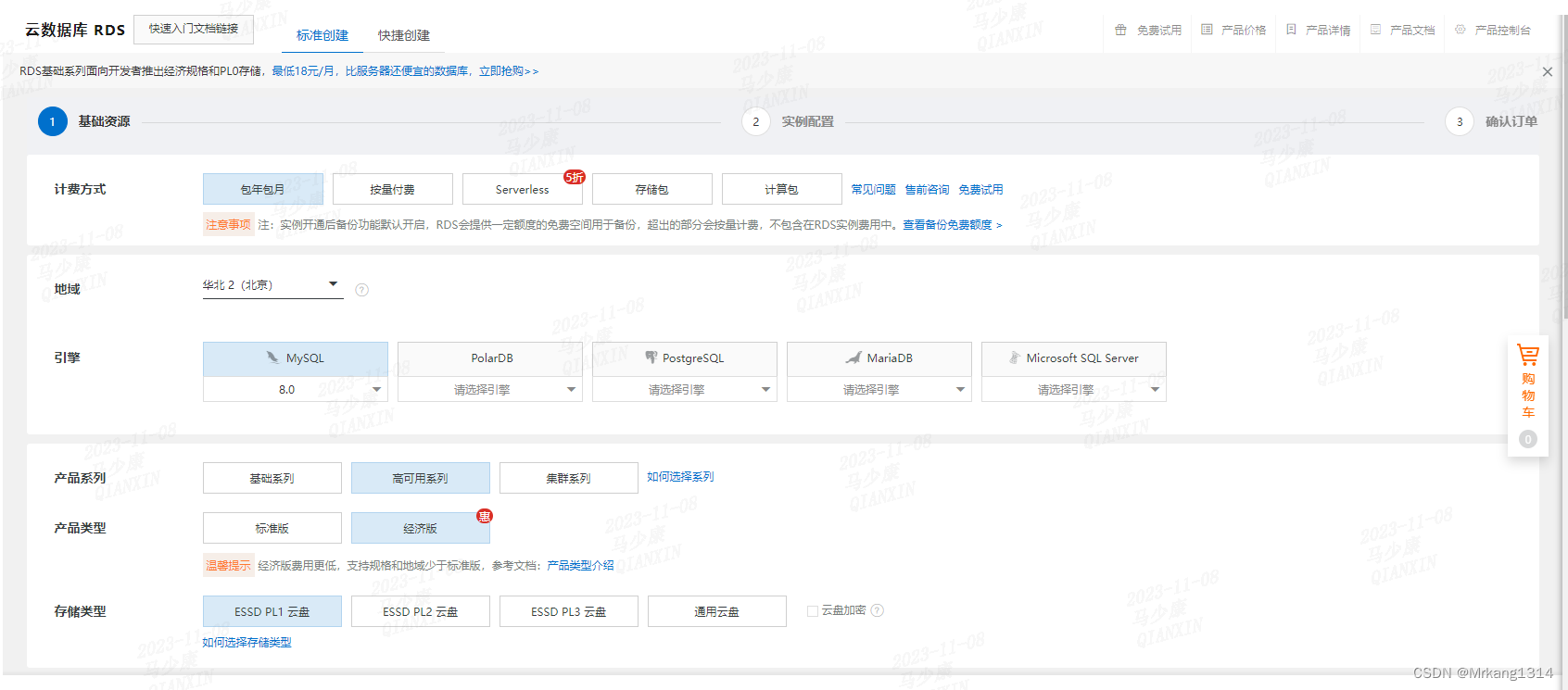1568x690 pixels.
Task: Click the product details icon
Action: coord(1291,30)
